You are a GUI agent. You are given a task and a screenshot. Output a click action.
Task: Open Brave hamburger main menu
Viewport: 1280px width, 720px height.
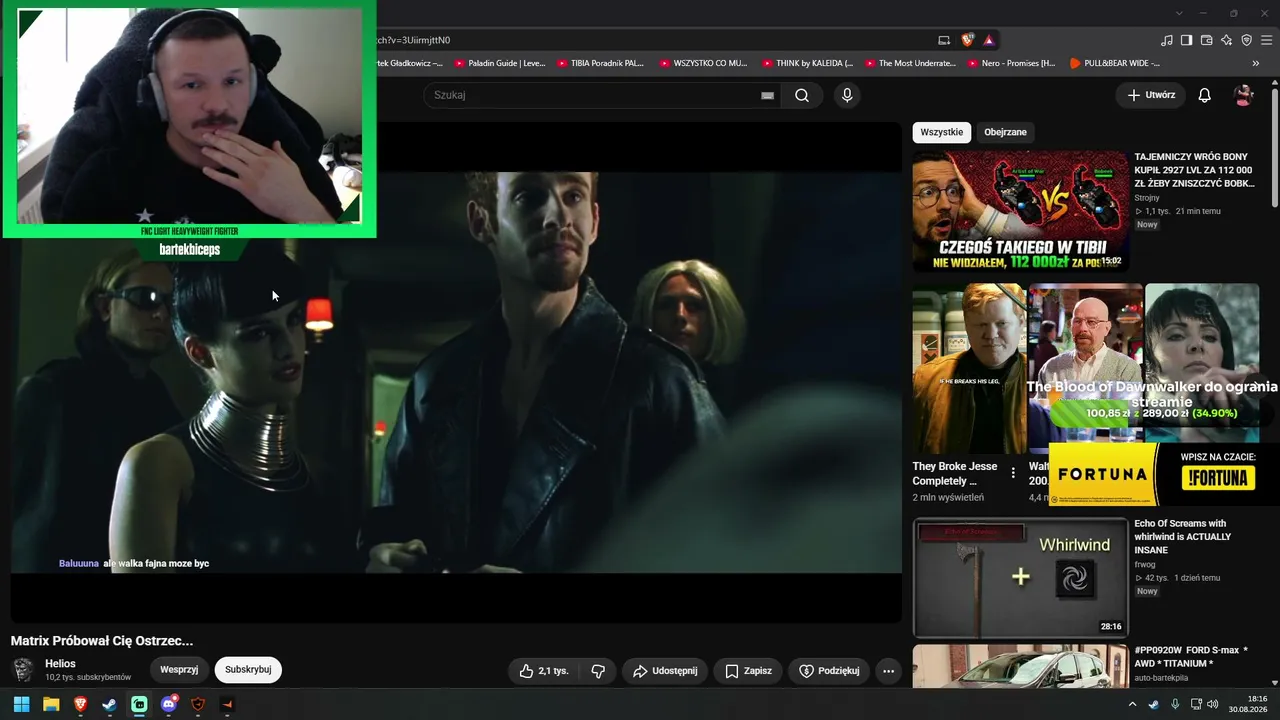1267,40
